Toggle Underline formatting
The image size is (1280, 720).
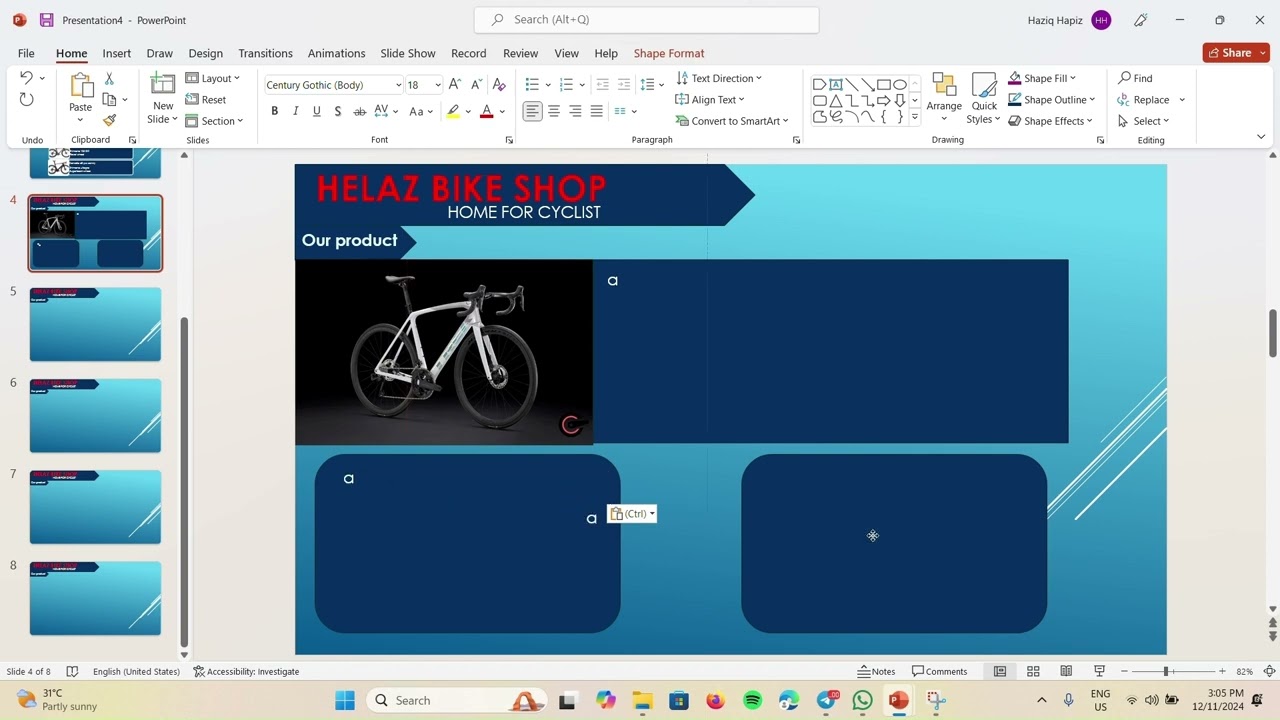(x=316, y=111)
